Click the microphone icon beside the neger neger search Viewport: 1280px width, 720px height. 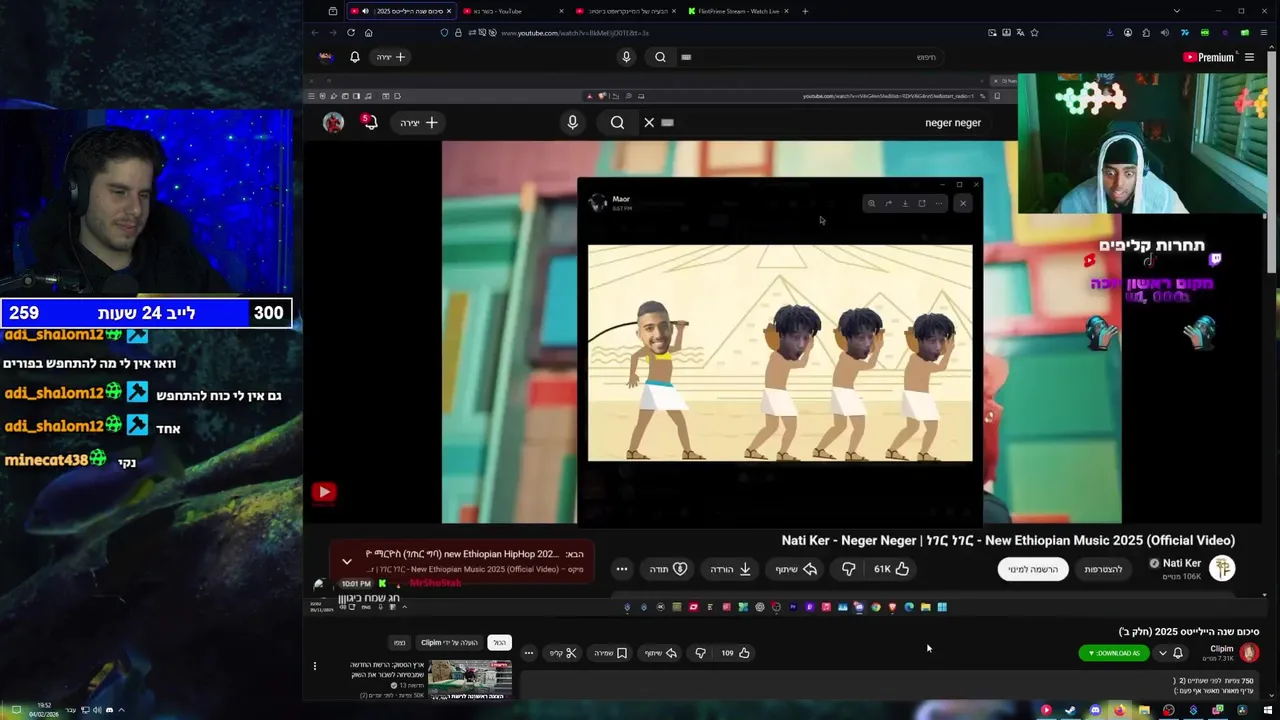(572, 122)
